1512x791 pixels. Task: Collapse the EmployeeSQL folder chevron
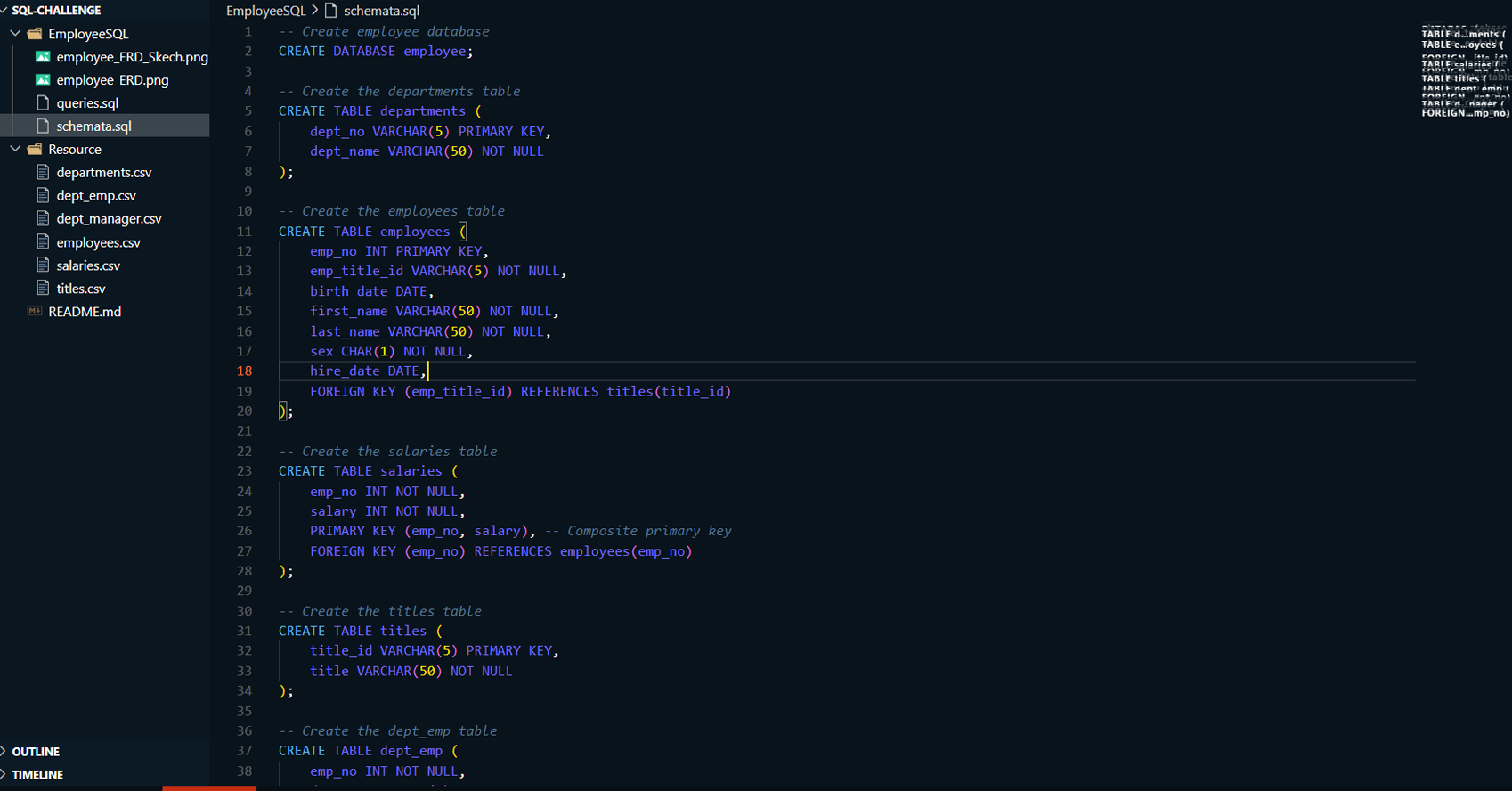16,34
